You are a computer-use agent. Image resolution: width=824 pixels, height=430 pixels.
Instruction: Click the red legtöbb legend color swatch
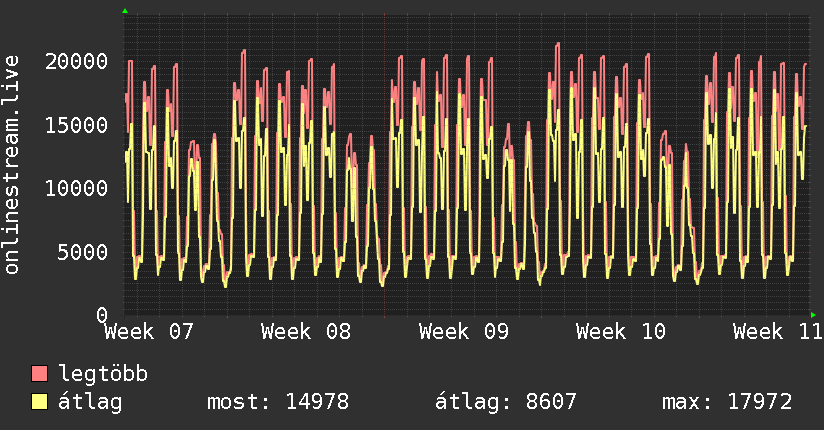click(x=40, y=374)
